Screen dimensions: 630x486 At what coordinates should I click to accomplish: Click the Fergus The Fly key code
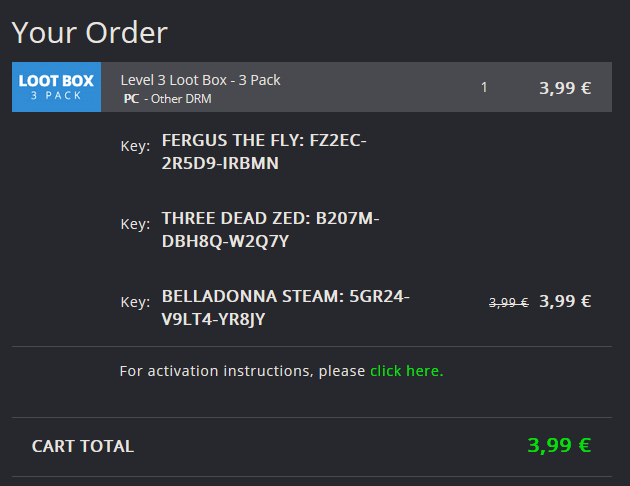click(264, 152)
